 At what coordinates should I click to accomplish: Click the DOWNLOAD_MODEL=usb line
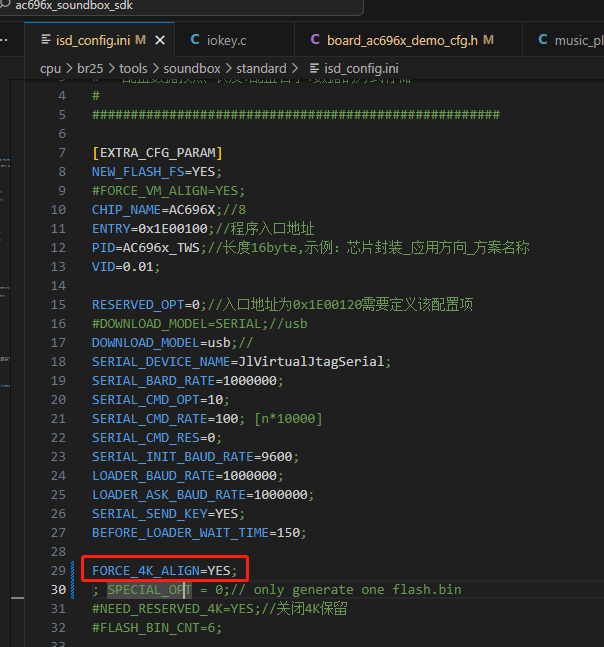click(x=172, y=342)
